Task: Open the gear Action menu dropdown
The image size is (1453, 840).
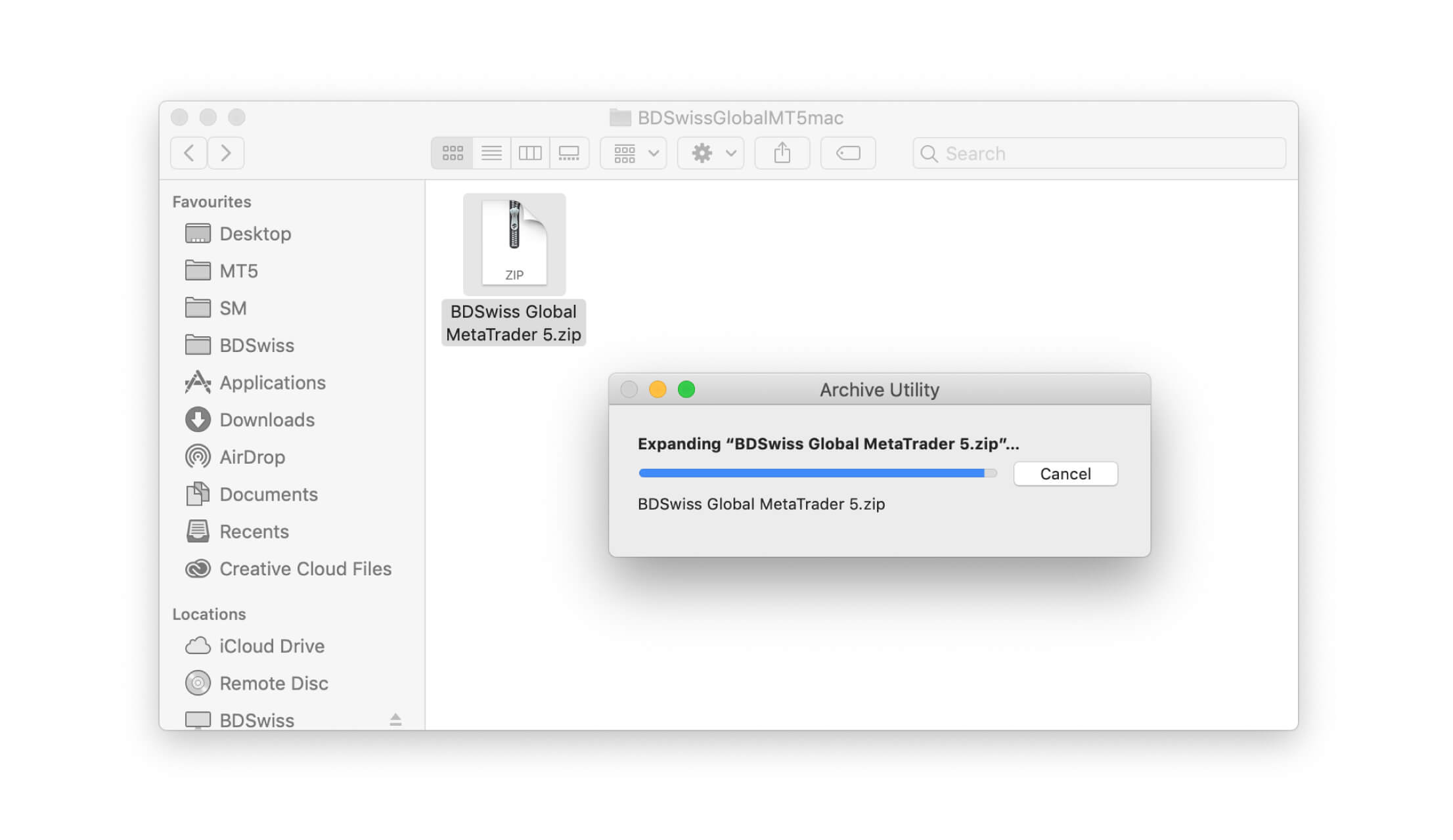Action: (711, 153)
